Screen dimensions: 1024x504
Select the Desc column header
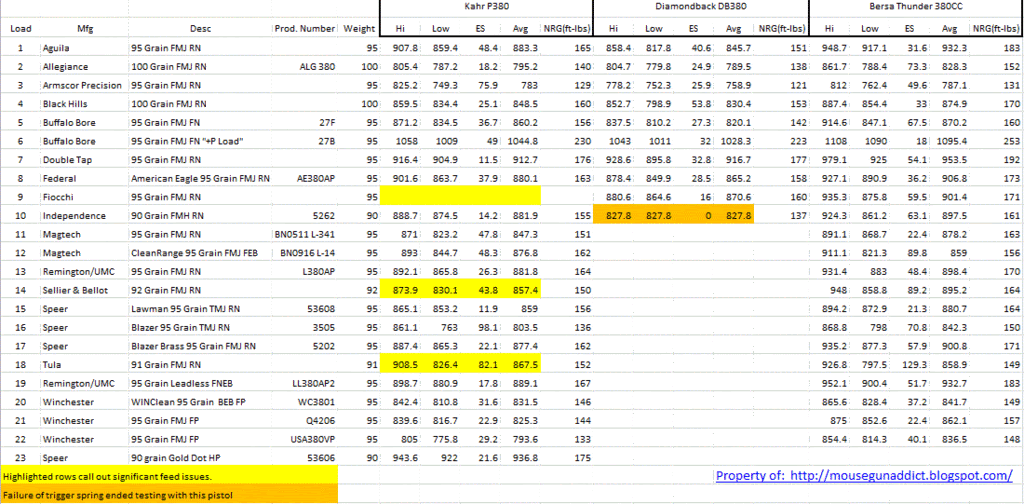tap(200, 29)
